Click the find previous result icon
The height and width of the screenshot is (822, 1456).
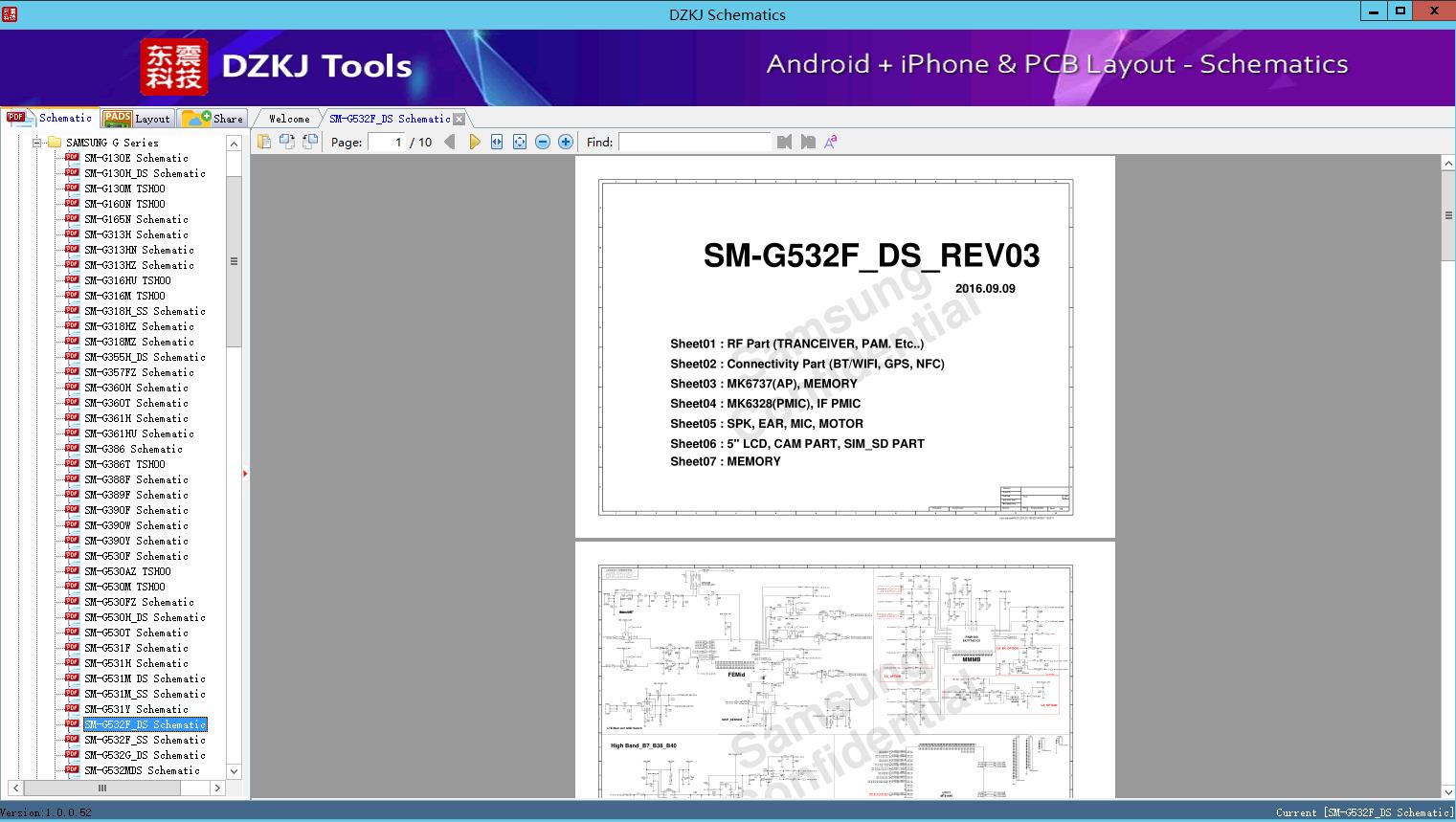pos(785,142)
